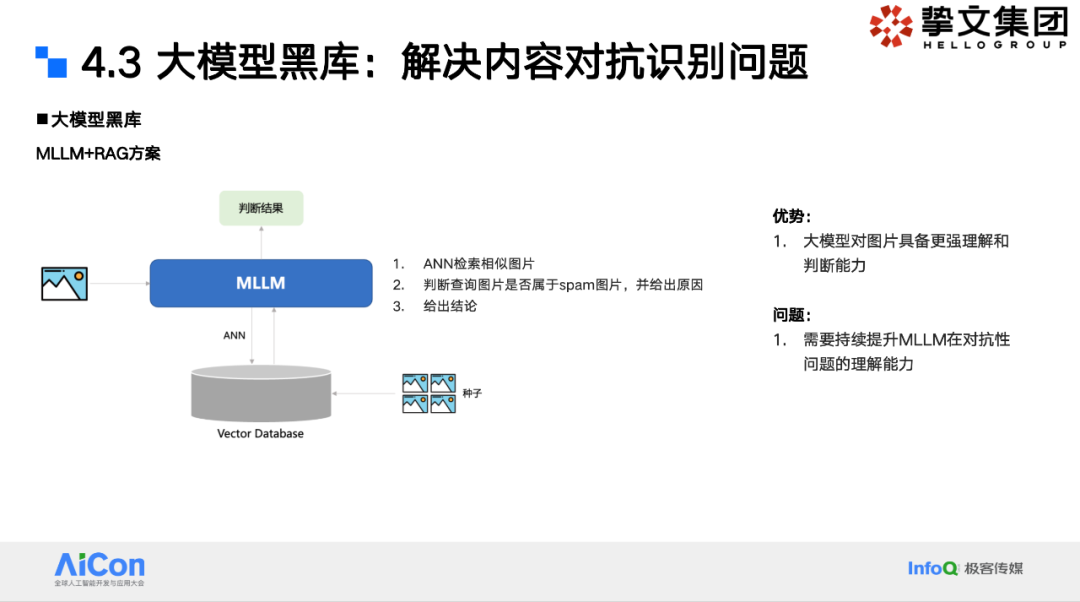Click the 判断结果 green box
The image size is (1080, 602).
pyautogui.click(x=261, y=208)
